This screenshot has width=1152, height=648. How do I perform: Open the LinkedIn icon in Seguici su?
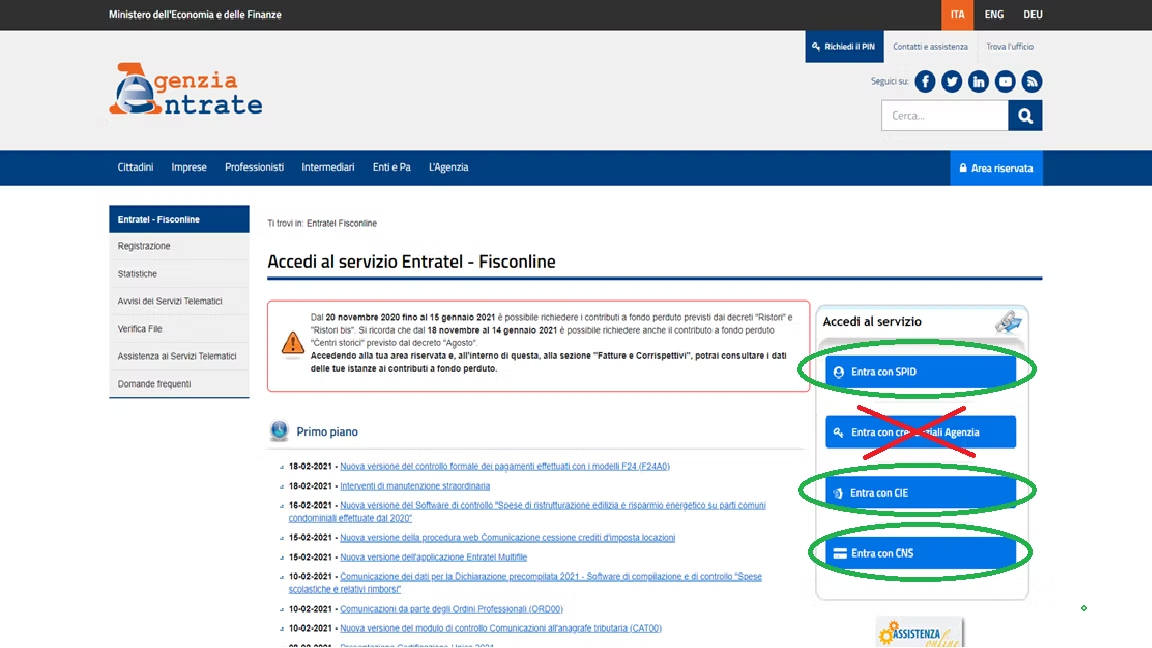(x=978, y=81)
